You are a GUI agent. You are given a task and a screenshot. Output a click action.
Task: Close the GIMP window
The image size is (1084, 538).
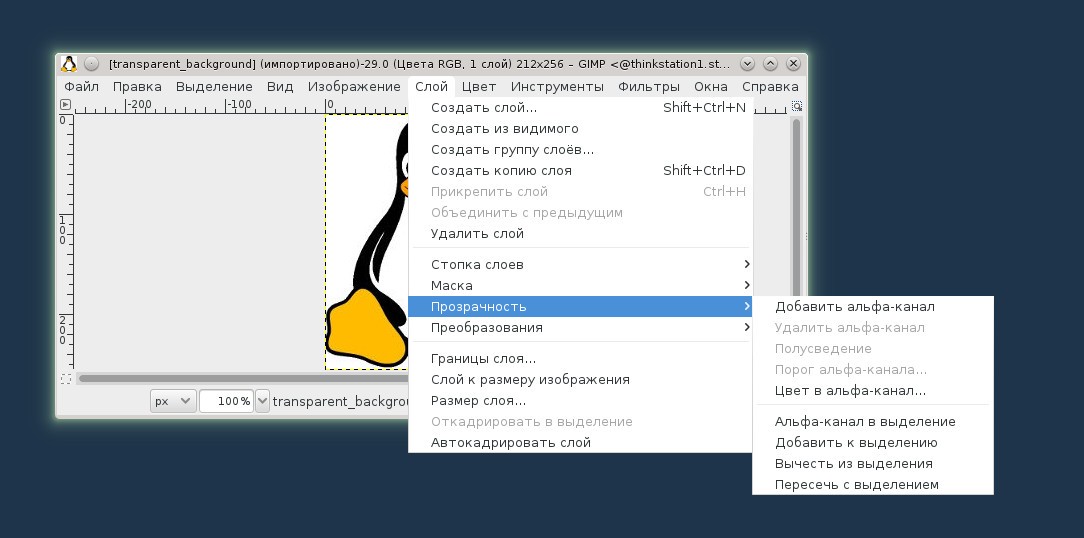[x=793, y=64]
